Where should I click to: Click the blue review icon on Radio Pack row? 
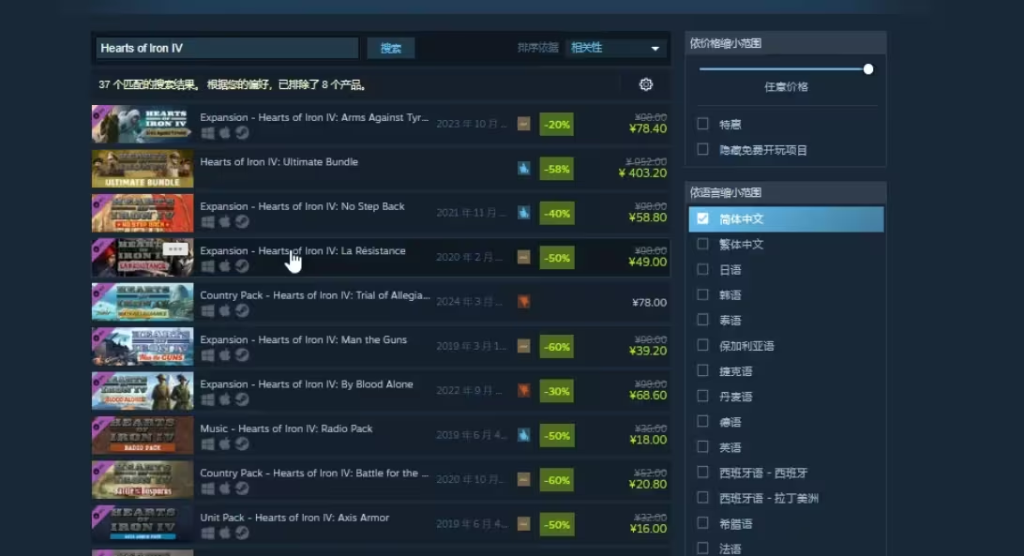[524, 435]
